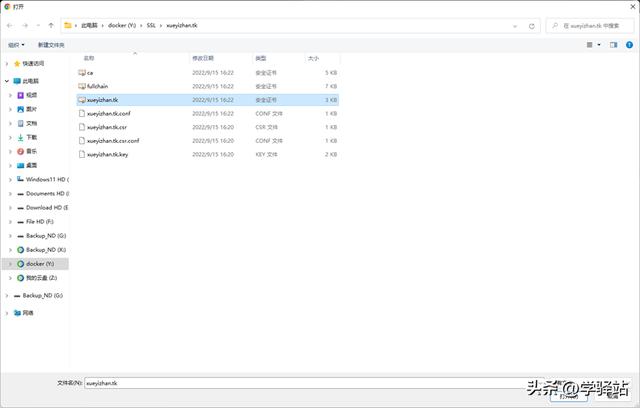Expand the 网络 tree node
This screenshot has height=408, width=640.
pos(7,313)
